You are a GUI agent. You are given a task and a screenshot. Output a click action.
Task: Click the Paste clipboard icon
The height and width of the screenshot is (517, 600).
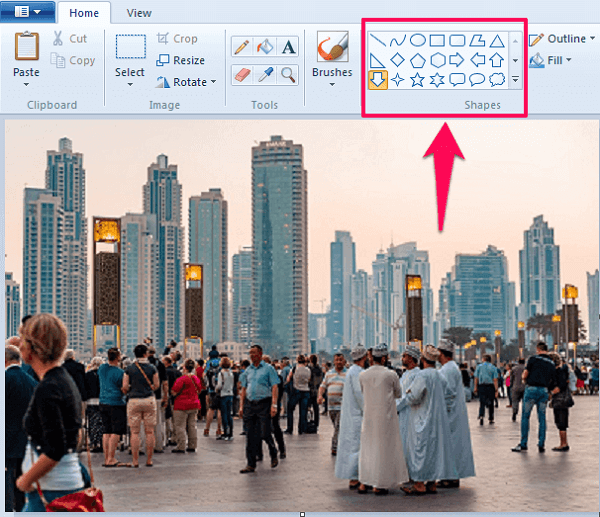[x=26, y=46]
